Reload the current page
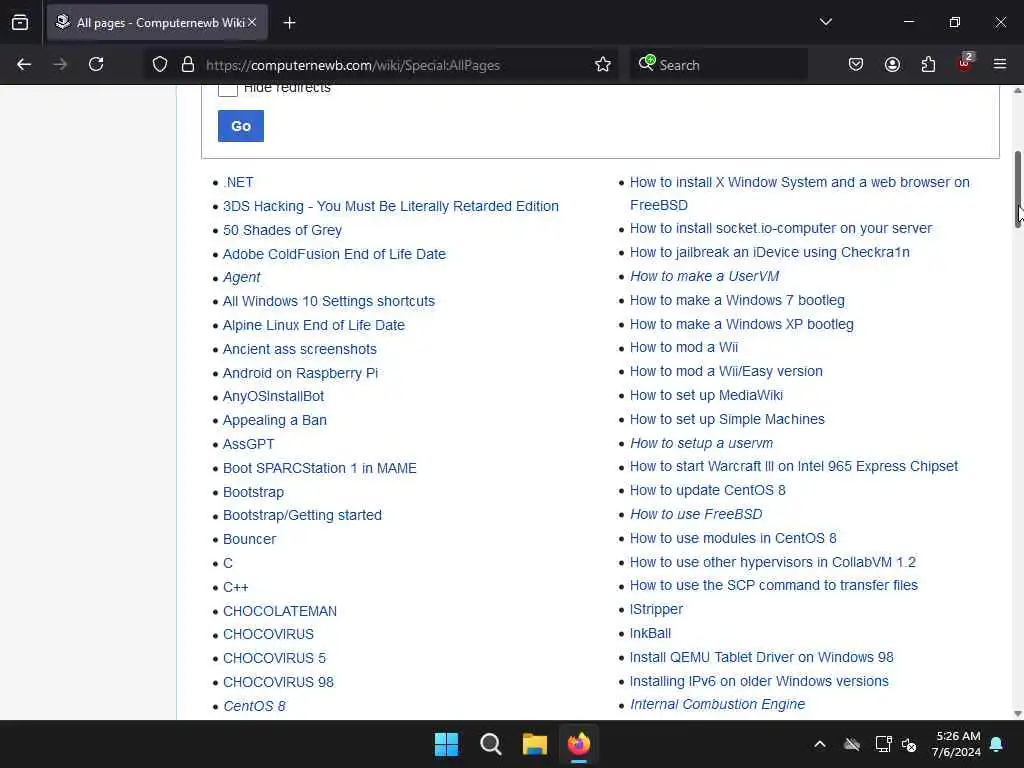1024x768 pixels. tap(96, 64)
